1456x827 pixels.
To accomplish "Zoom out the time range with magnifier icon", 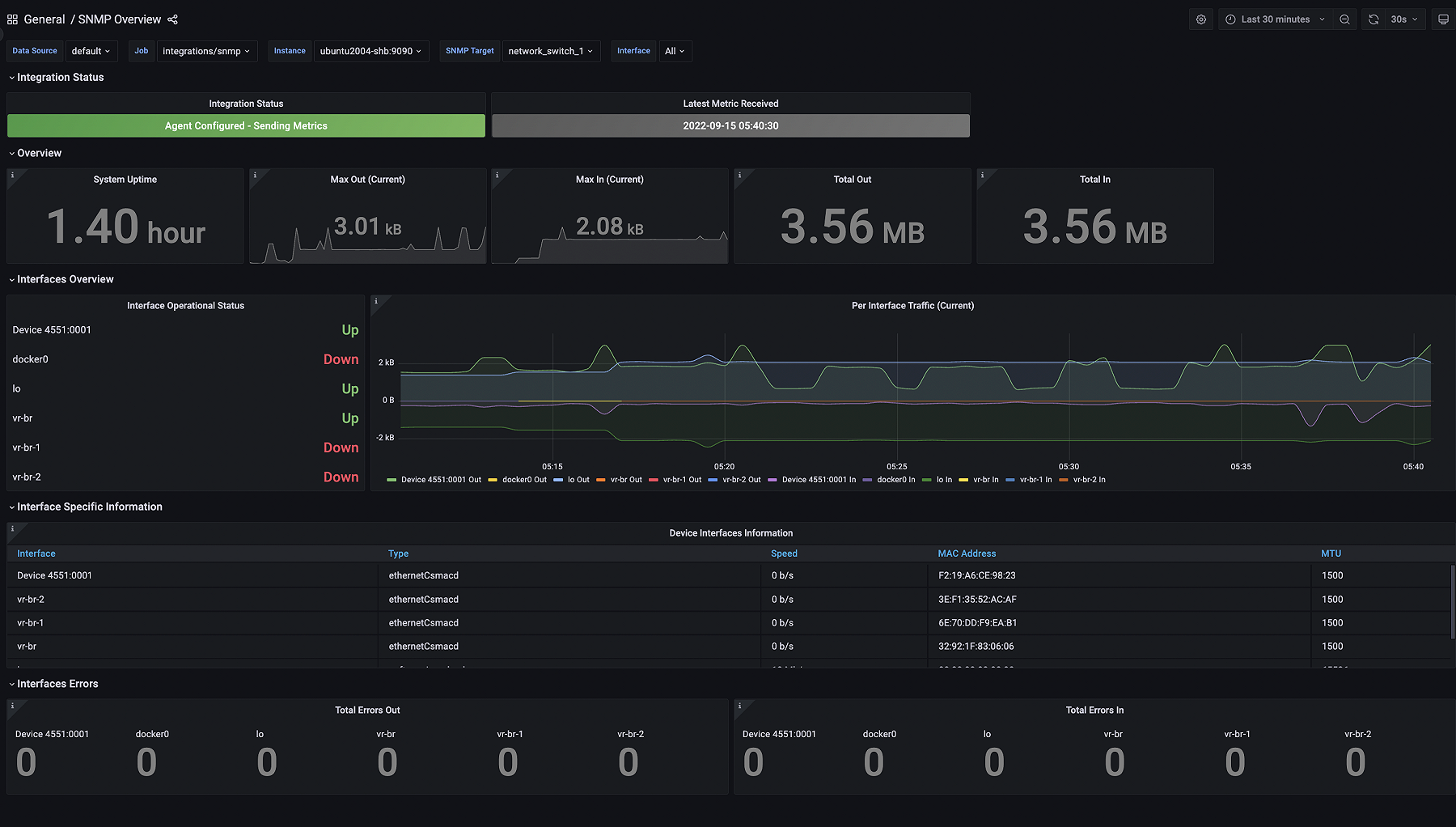I will (x=1344, y=19).
